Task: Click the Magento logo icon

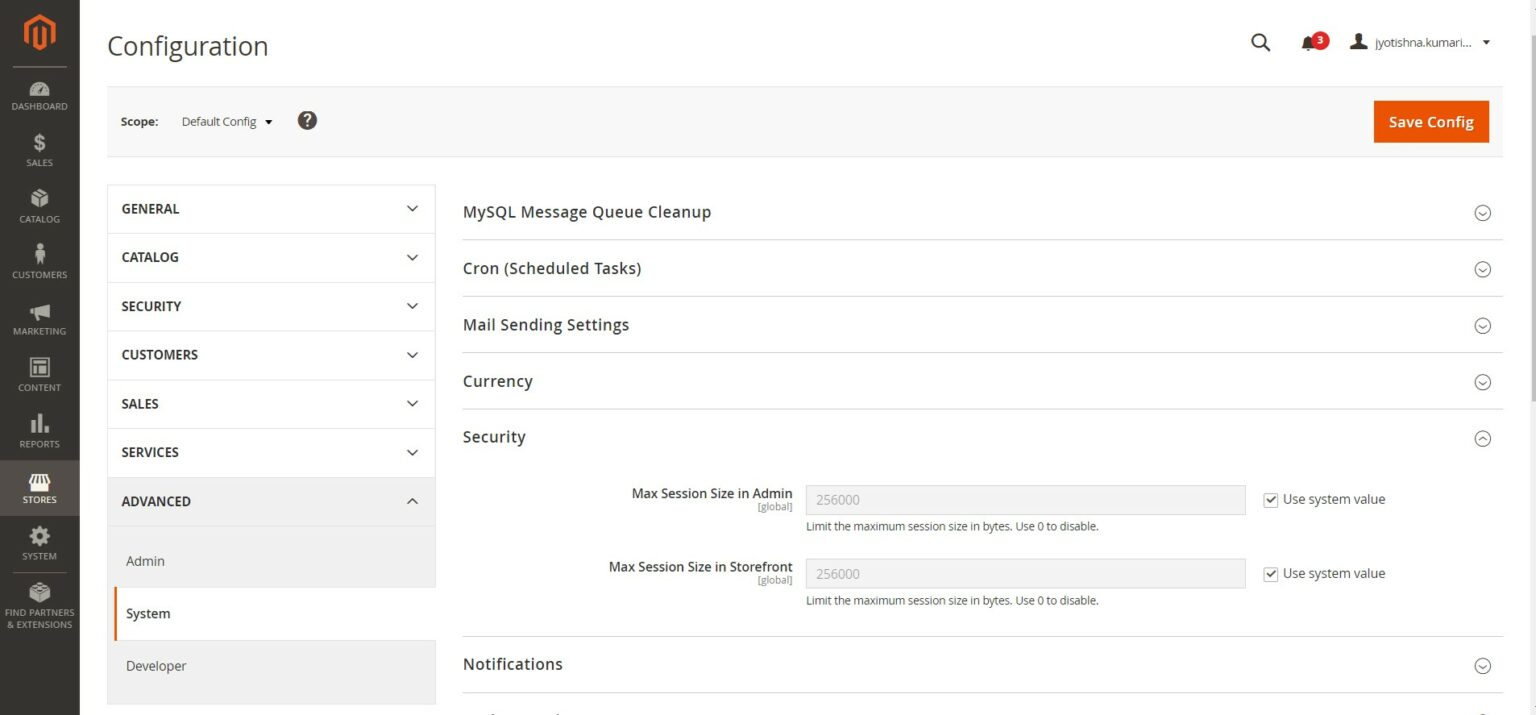Action: [40, 33]
